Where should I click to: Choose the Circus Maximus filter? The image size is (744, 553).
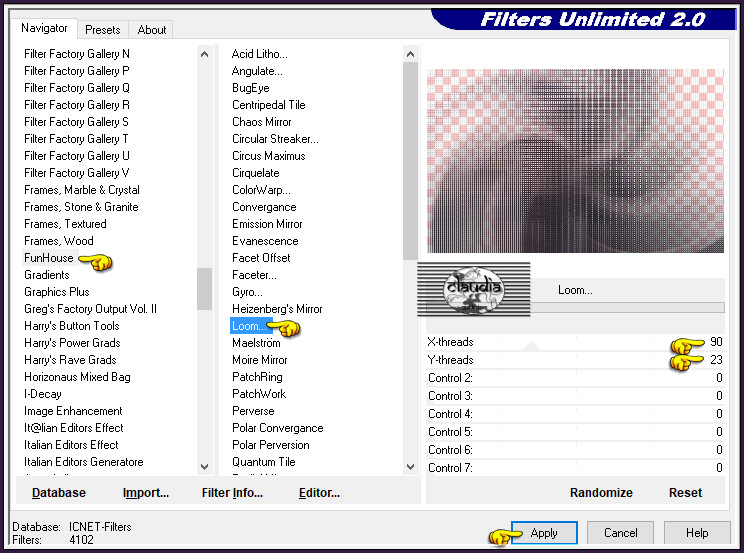point(269,156)
